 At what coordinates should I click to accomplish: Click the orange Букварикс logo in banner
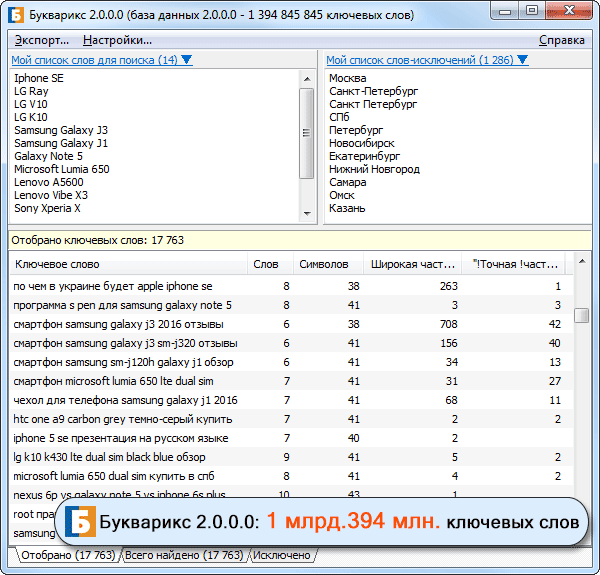coord(79,522)
